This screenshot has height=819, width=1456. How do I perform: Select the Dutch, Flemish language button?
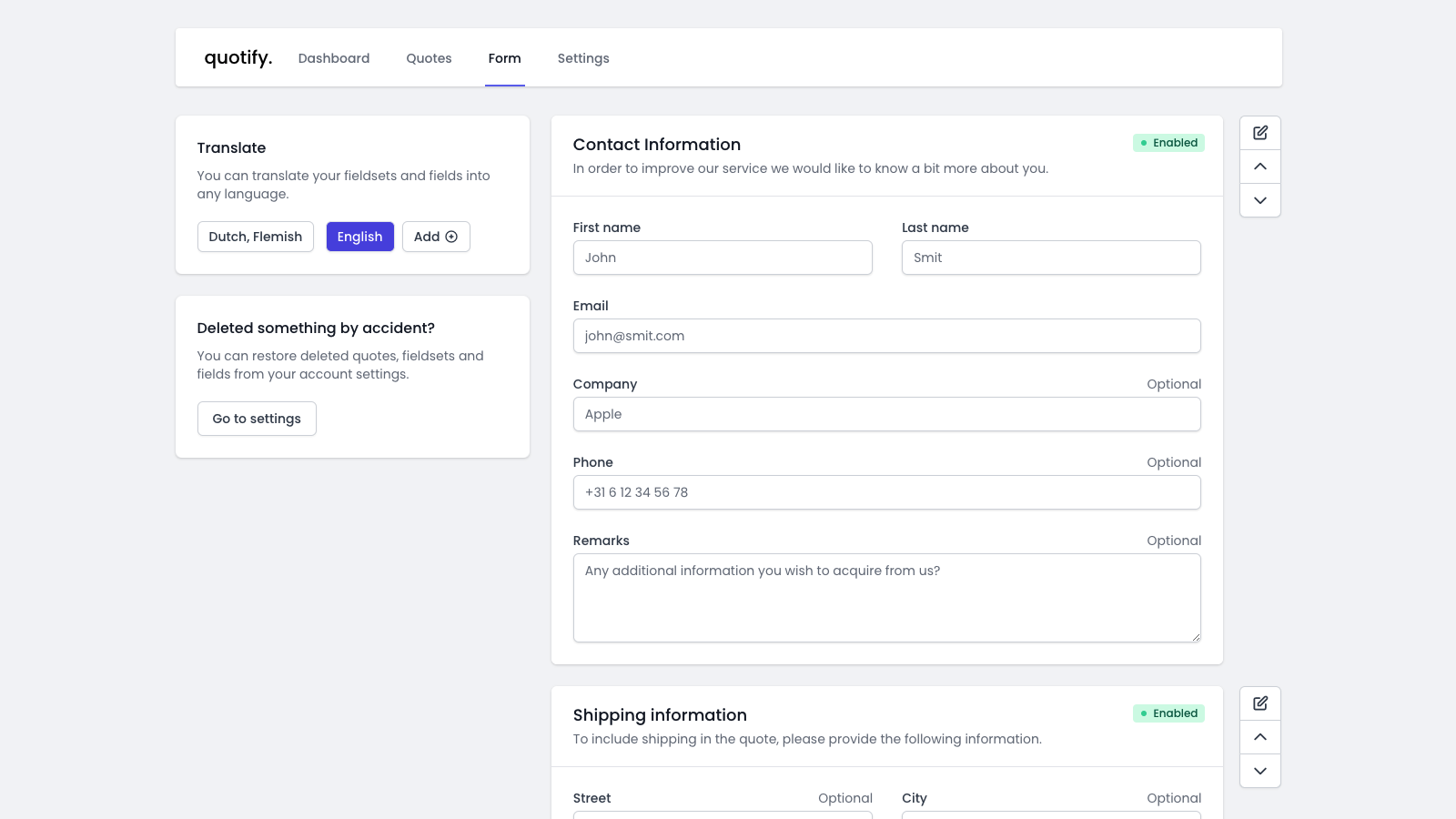[255, 237]
